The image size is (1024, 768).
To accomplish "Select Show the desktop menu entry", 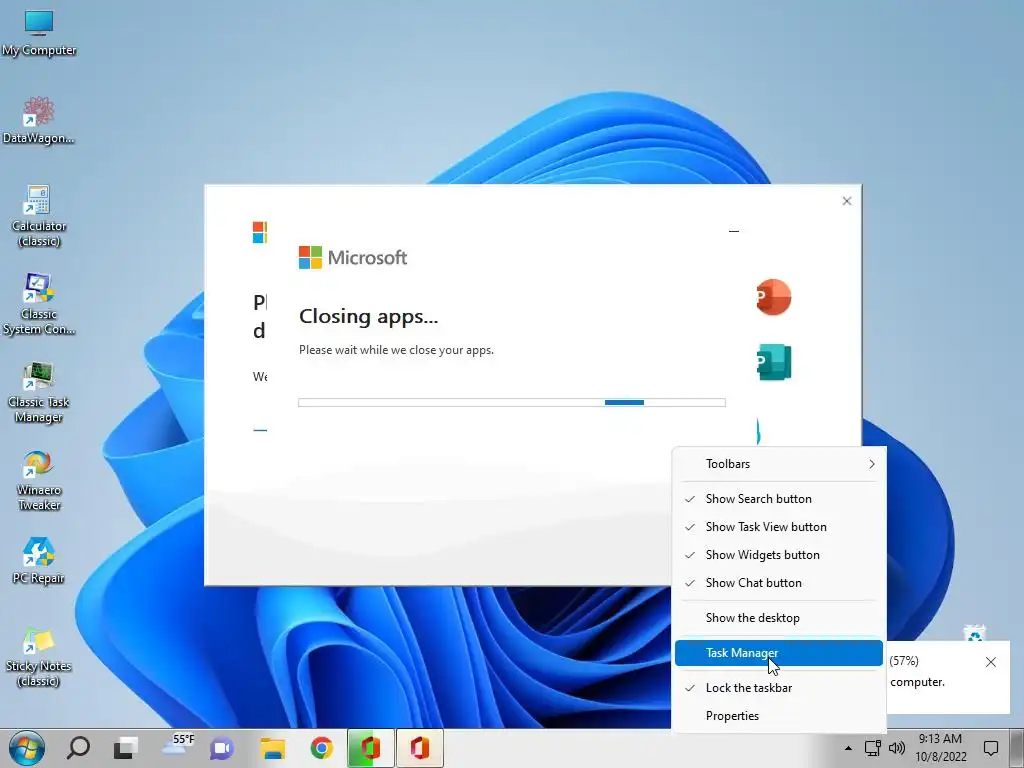I will [x=779, y=618].
